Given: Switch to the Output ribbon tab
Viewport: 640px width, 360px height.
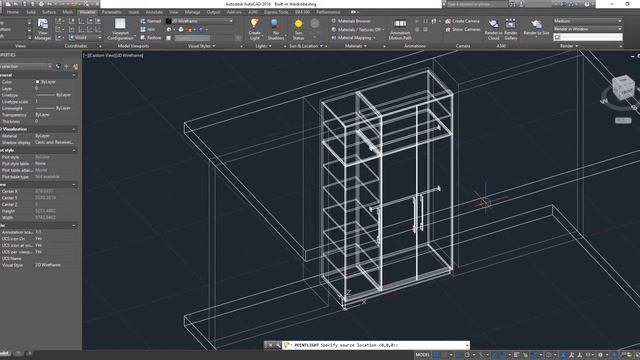Looking at the screenshot, I should coord(213,12).
